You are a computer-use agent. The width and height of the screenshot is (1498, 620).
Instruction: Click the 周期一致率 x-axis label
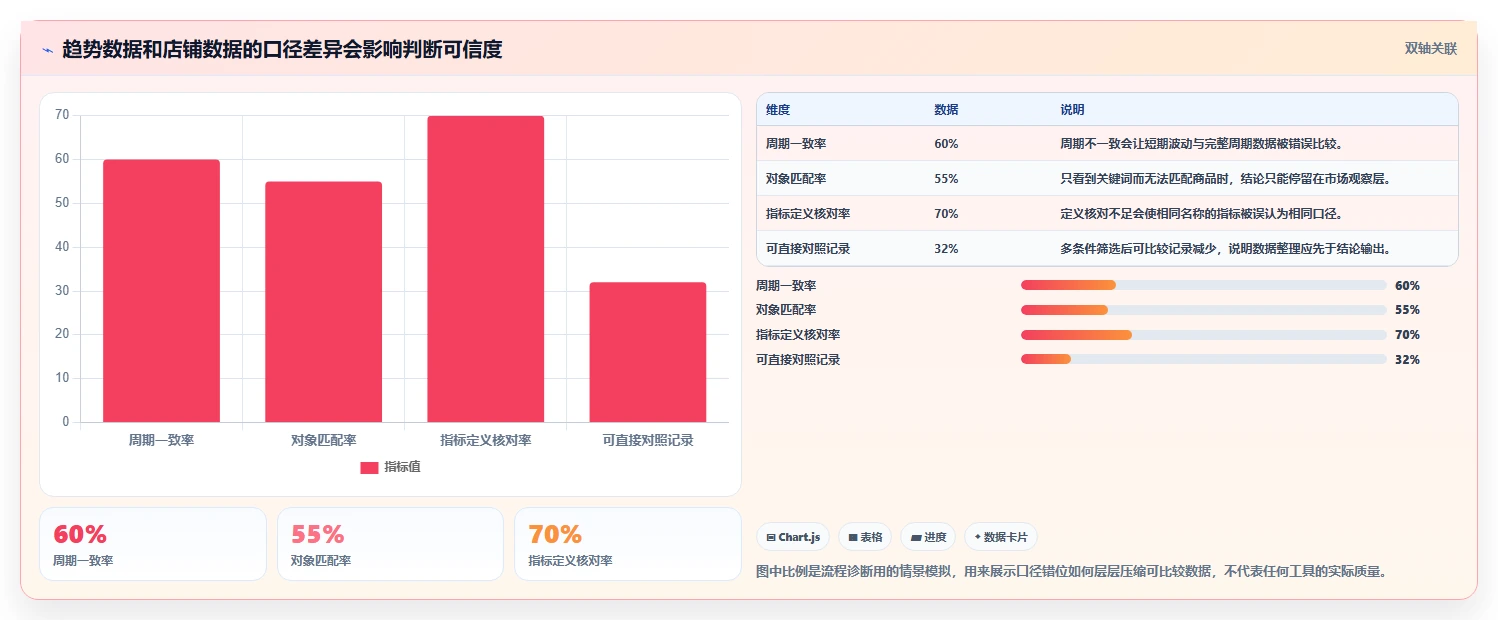click(161, 440)
